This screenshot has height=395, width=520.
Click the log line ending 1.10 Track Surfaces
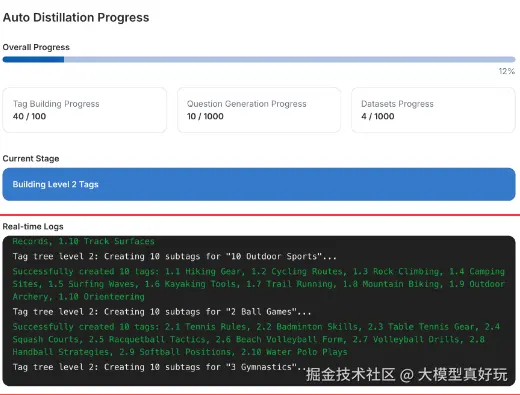pyautogui.click(x=84, y=241)
